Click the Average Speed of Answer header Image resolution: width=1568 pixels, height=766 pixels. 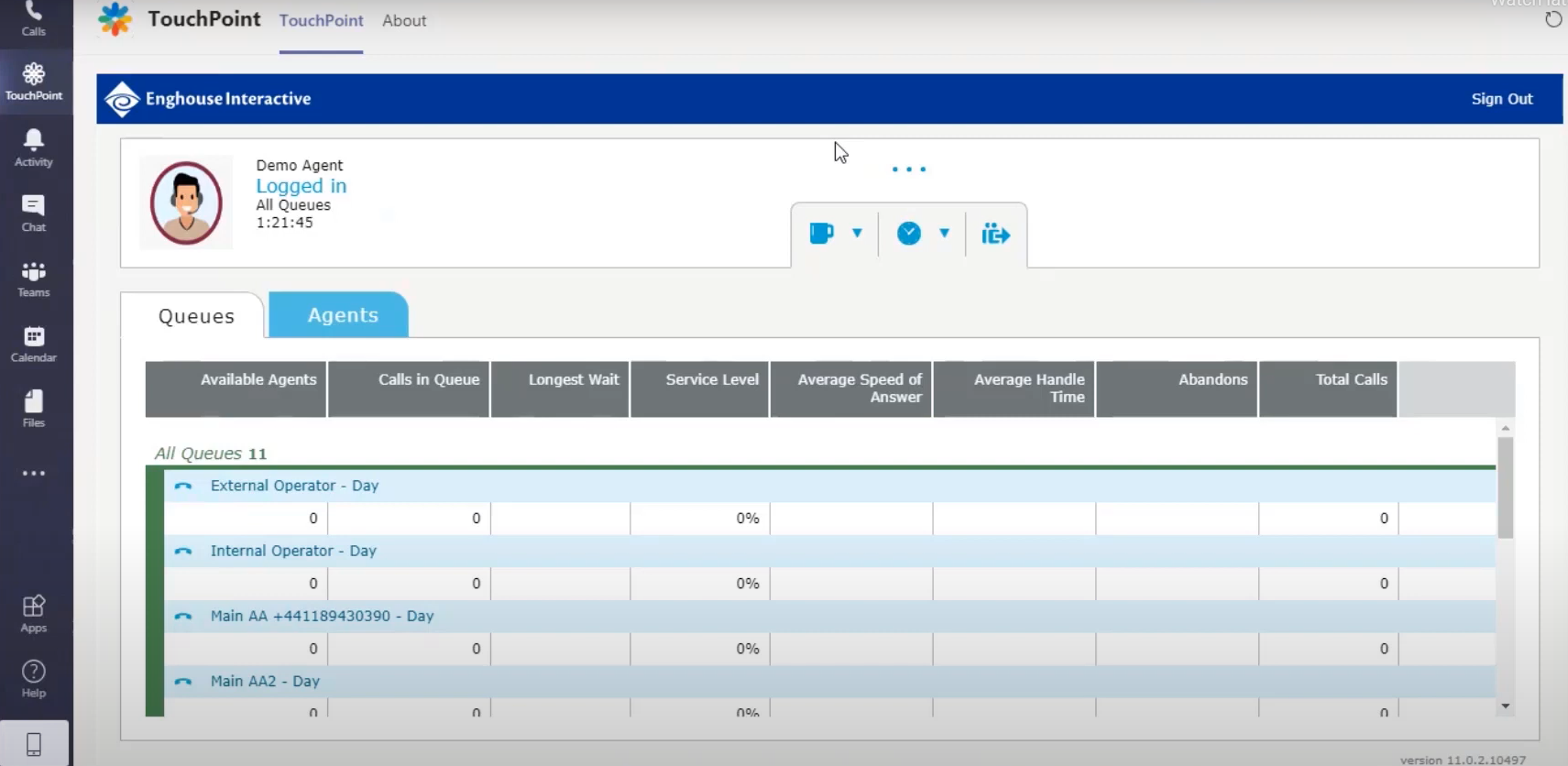click(x=851, y=388)
